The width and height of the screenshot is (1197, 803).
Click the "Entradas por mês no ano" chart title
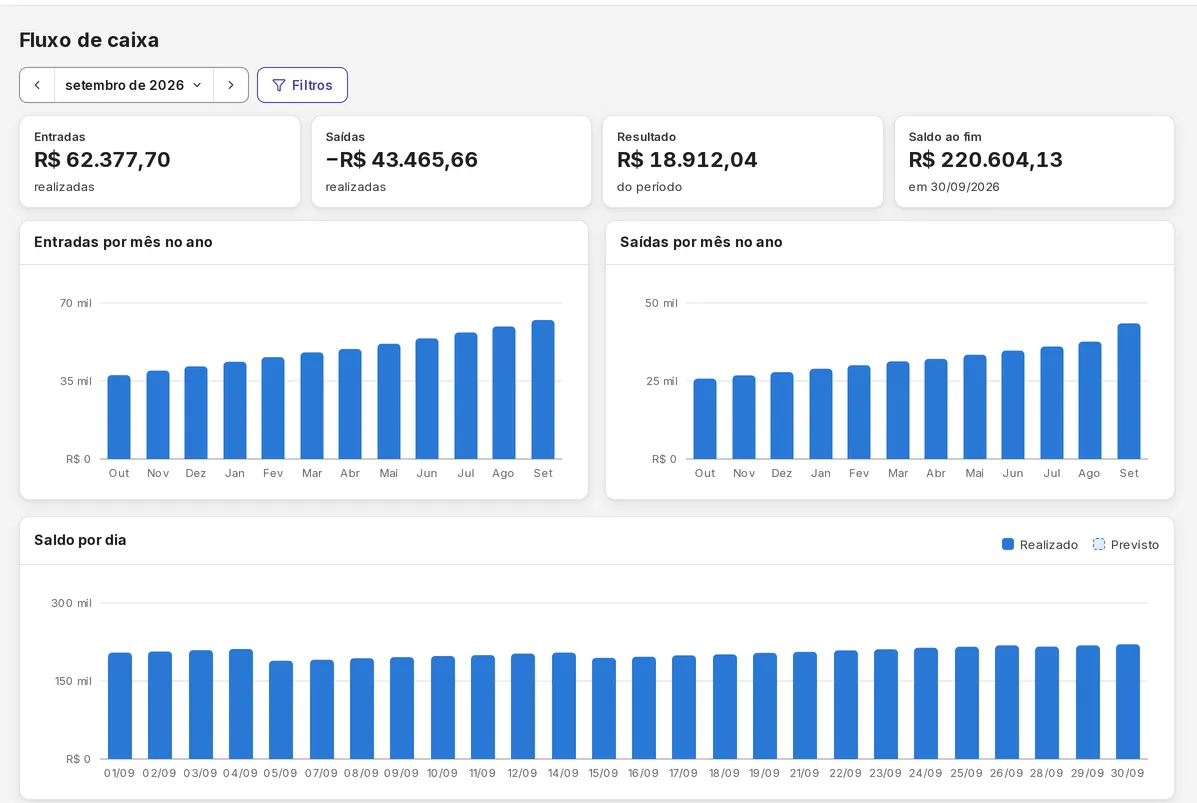[123, 242]
